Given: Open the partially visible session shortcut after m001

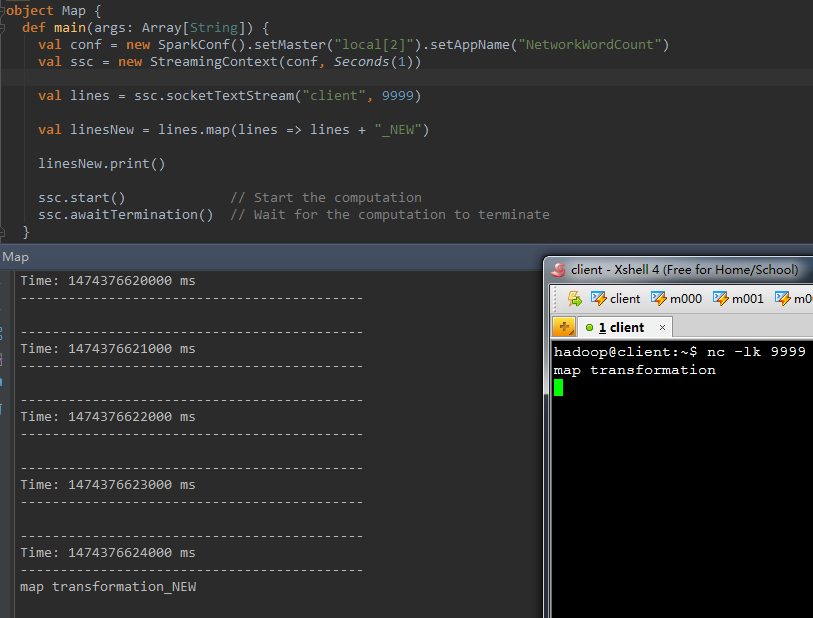Looking at the screenshot, I should pos(795,298).
